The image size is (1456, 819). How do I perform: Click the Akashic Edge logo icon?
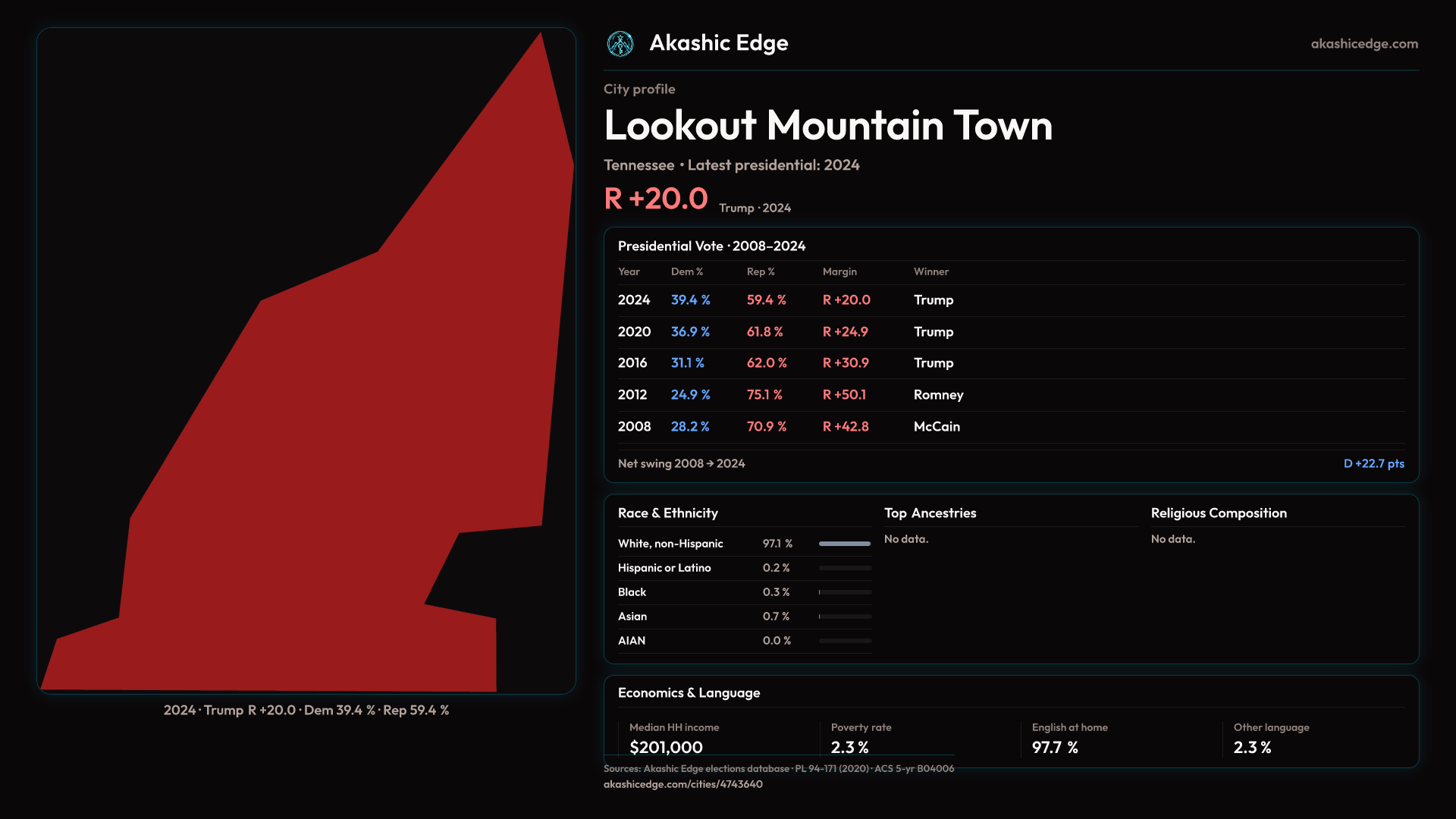tap(620, 44)
